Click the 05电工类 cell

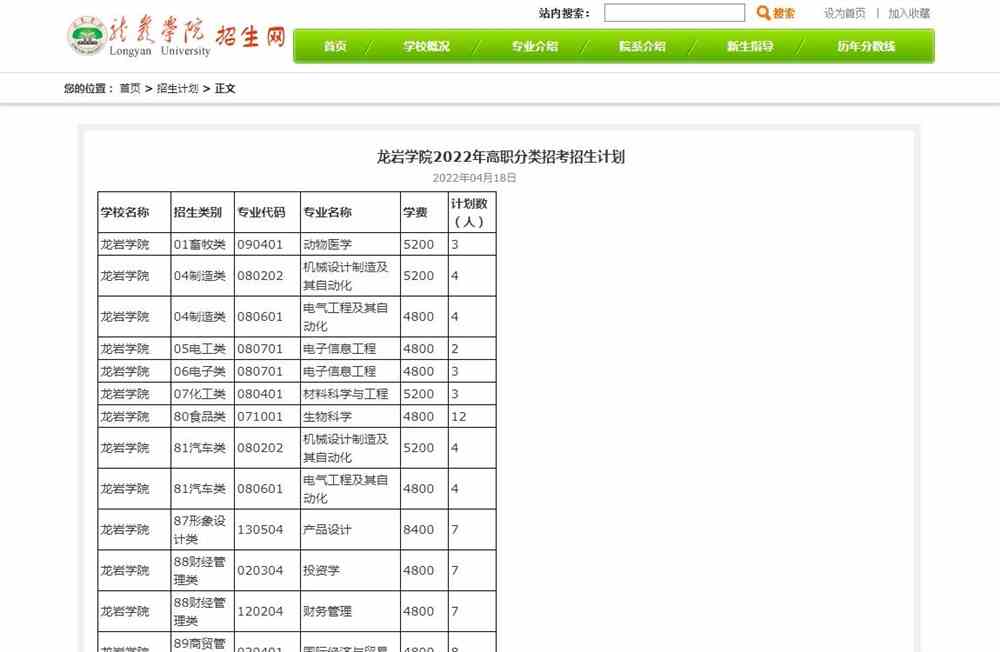coord(200,348)
